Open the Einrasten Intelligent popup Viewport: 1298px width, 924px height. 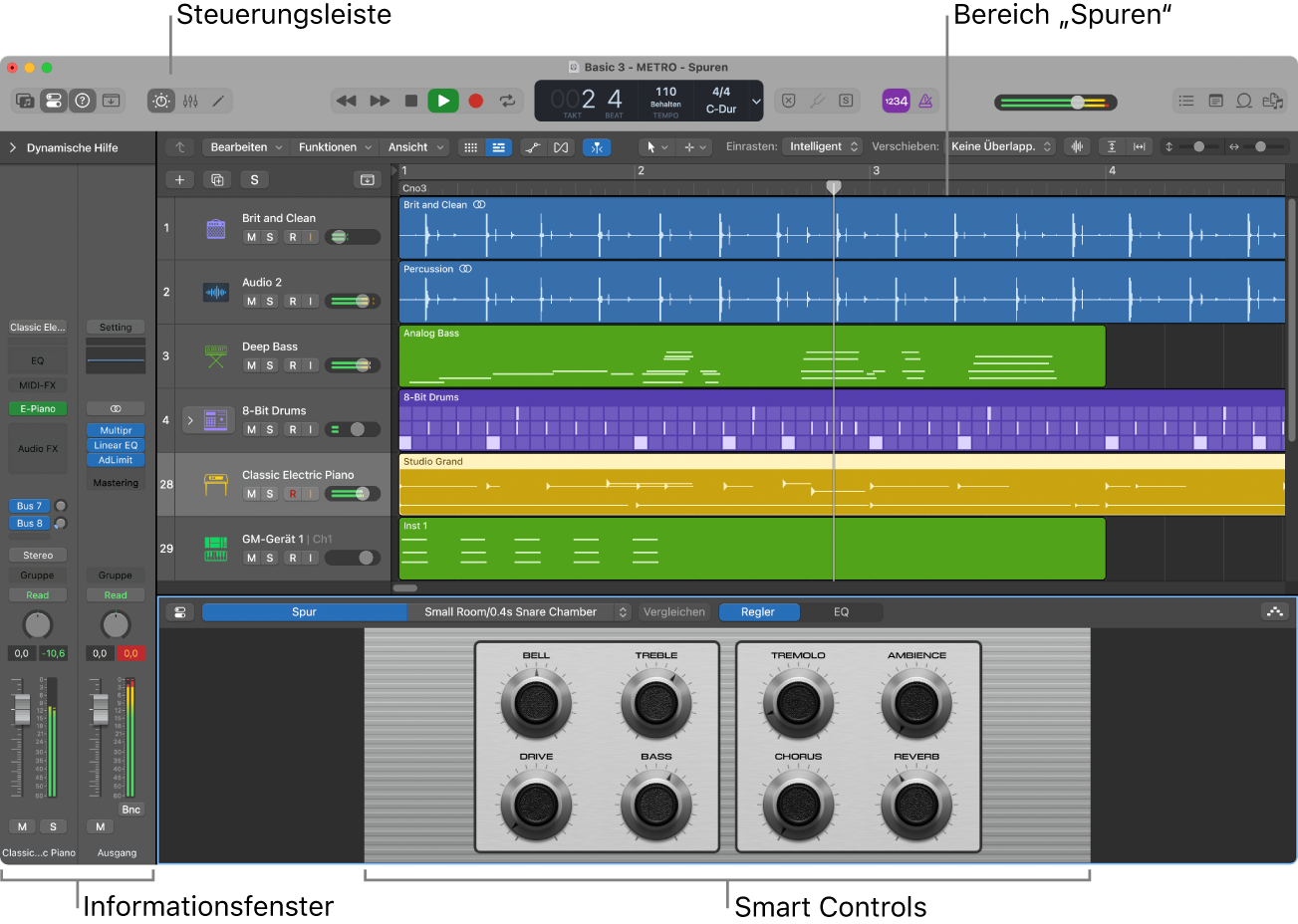coord(823,146)
